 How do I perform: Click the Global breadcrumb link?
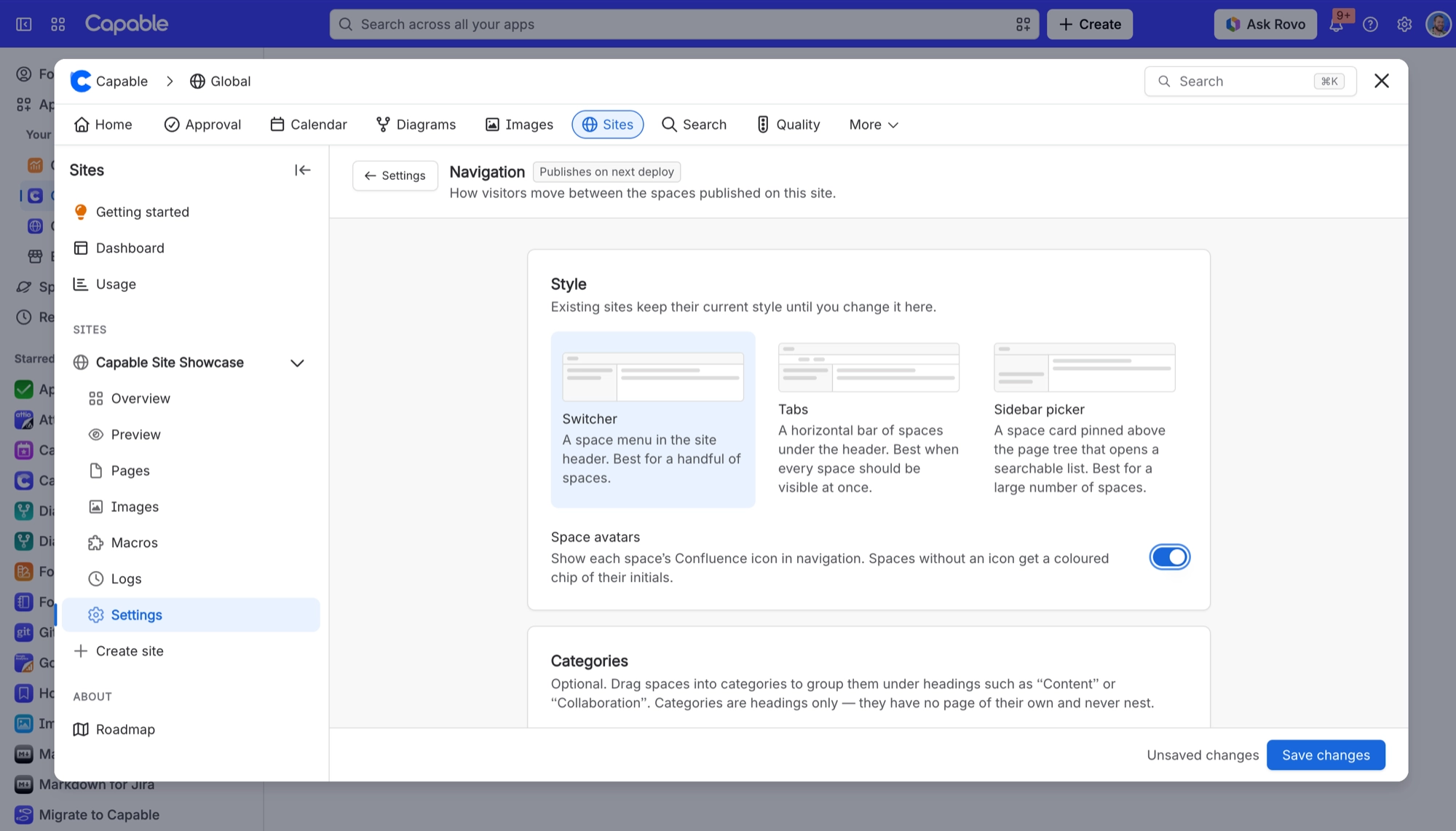click(x=221, y=81)
